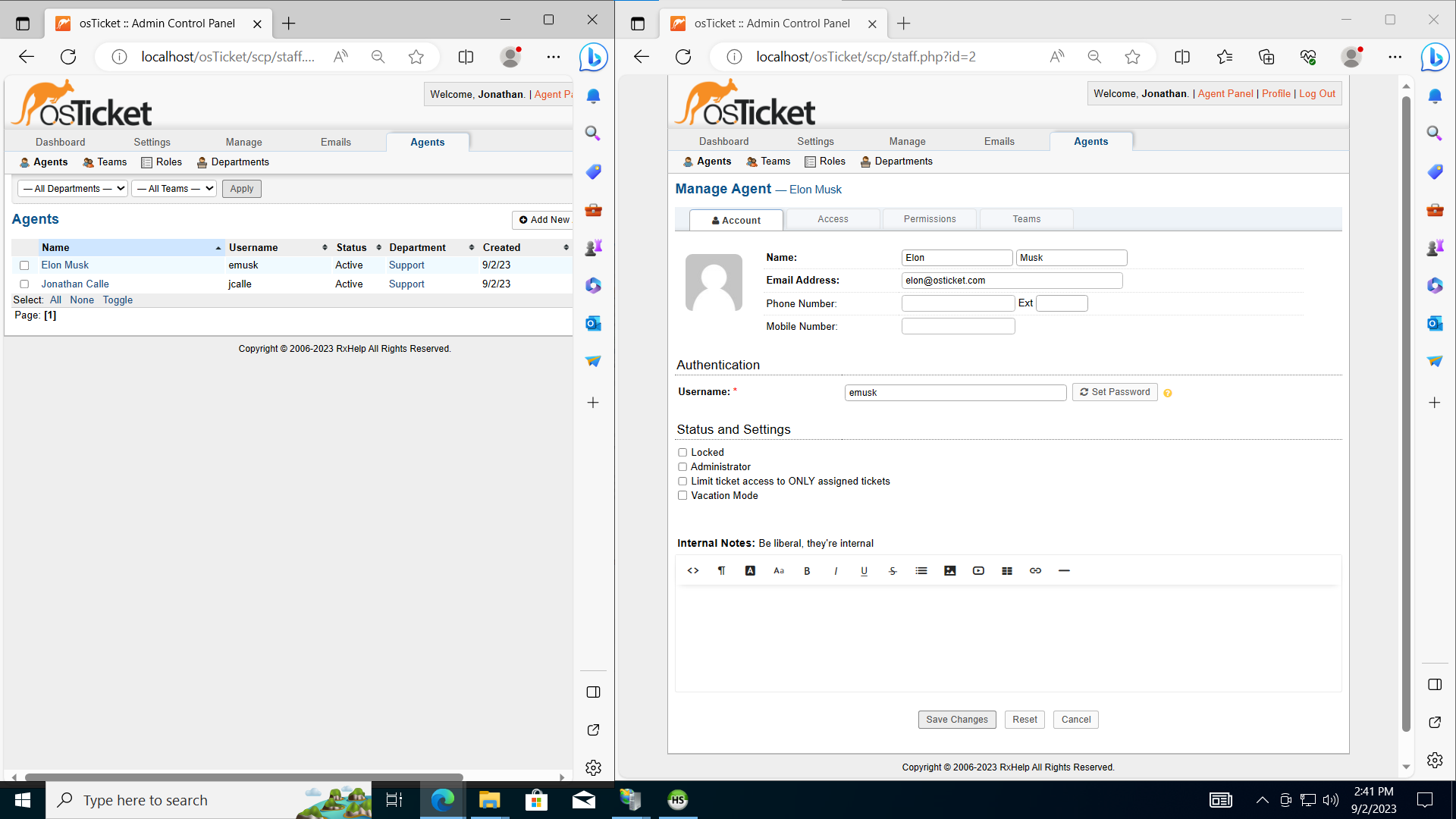Insert a YouTube video in the notes
Screen dimensions: 1456x819
tap(978, 570)
